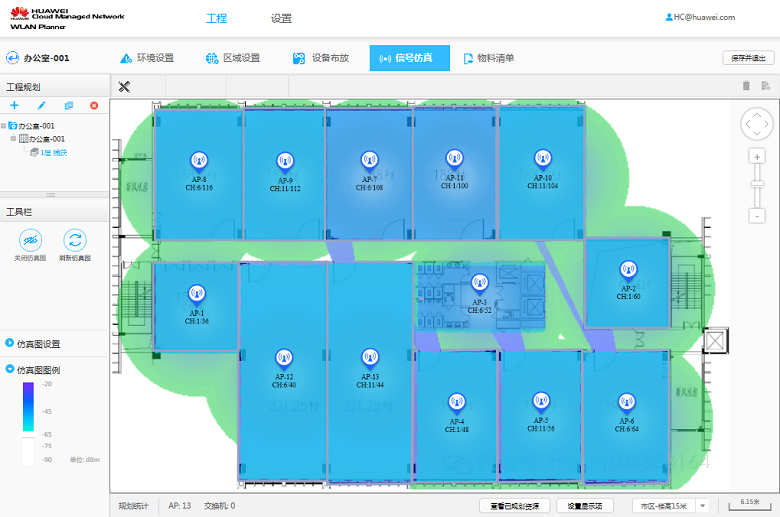Select the AP-13 access point icon

(x=370, y=358)
